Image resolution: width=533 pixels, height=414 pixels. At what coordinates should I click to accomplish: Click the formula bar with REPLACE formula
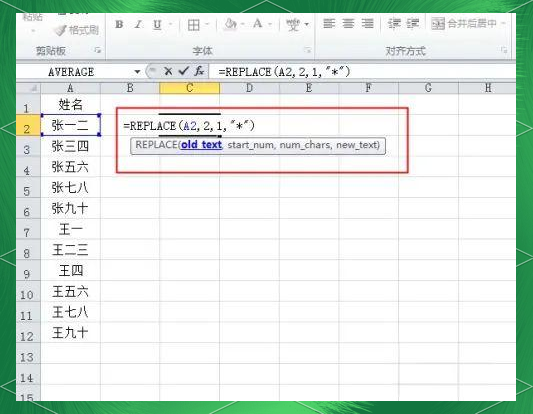click(x=362, y=72)
